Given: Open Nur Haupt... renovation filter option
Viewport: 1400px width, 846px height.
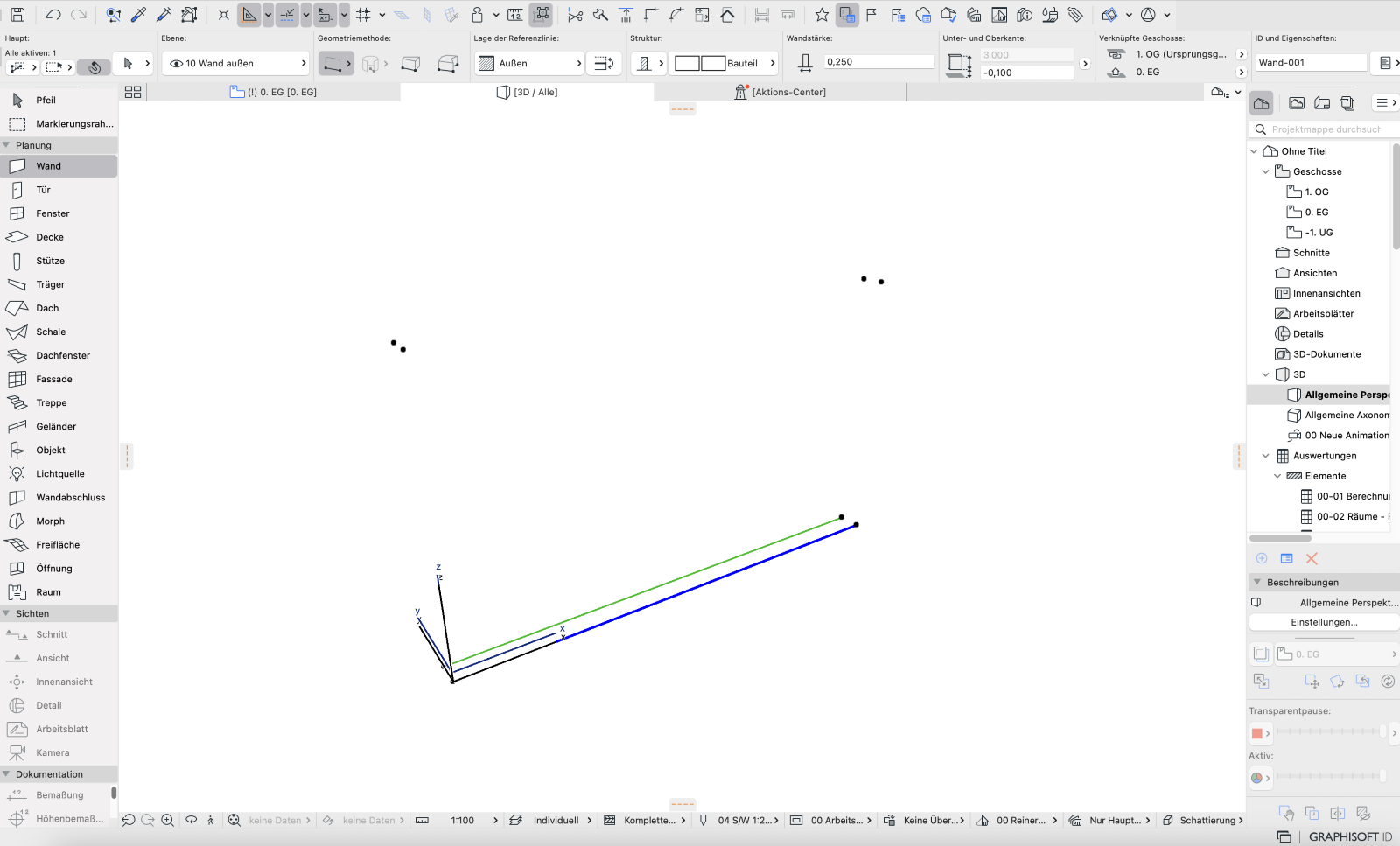Looking at the screenshot, I should (x=1109, y=821).
